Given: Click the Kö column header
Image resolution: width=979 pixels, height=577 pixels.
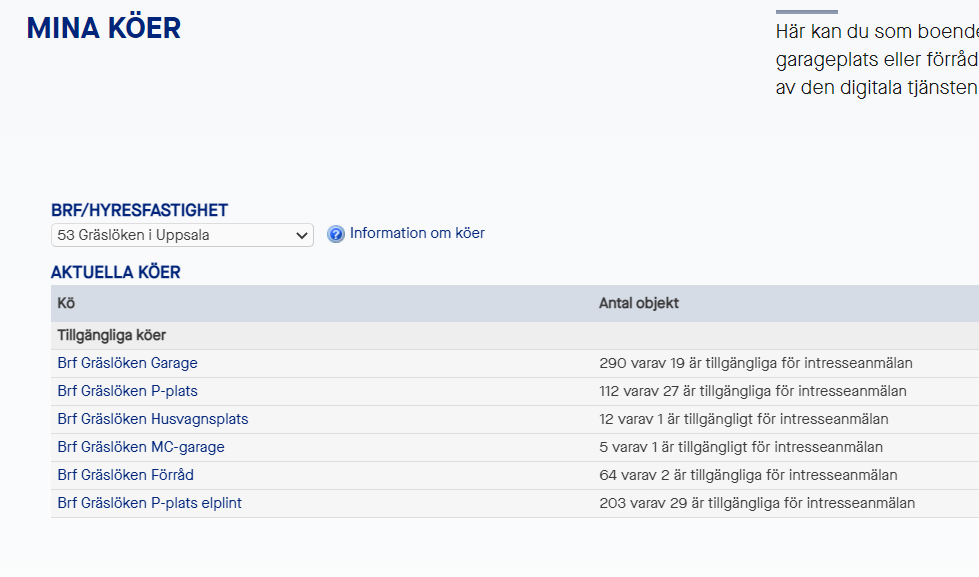Looking at the screenshot, I should pyautogui.click(x=66, y=303).
